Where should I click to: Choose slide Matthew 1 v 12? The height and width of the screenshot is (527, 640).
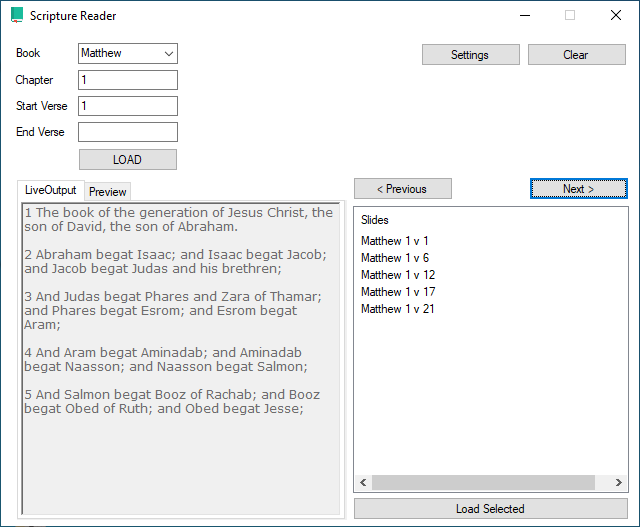(x=398, y=275)
